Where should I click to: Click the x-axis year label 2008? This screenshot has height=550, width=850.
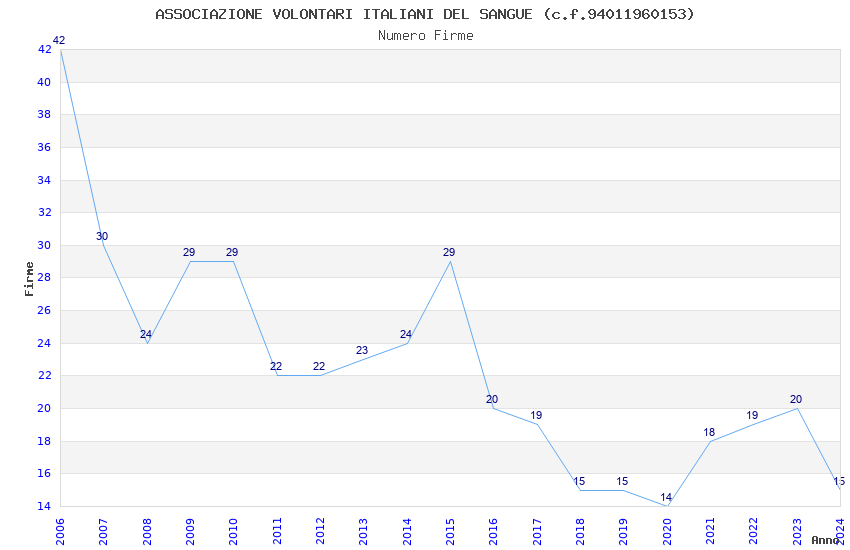[x=146, y=531]
